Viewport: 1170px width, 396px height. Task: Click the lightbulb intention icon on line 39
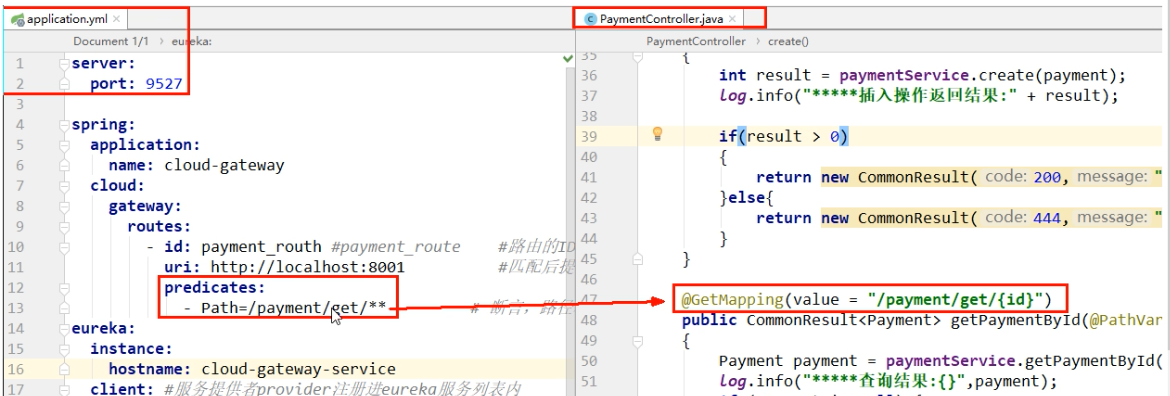pyautogui.click(x=657, y=134)
